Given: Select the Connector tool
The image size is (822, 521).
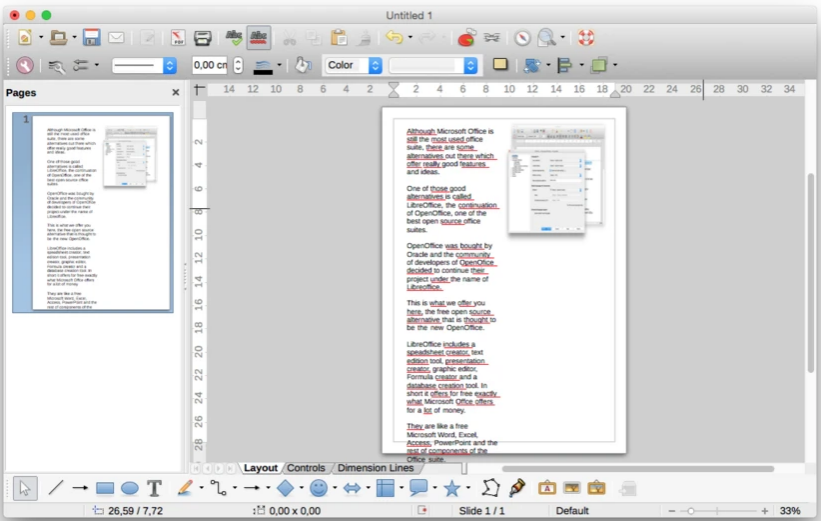Looking at the screenshot, I should pos(218,488).
